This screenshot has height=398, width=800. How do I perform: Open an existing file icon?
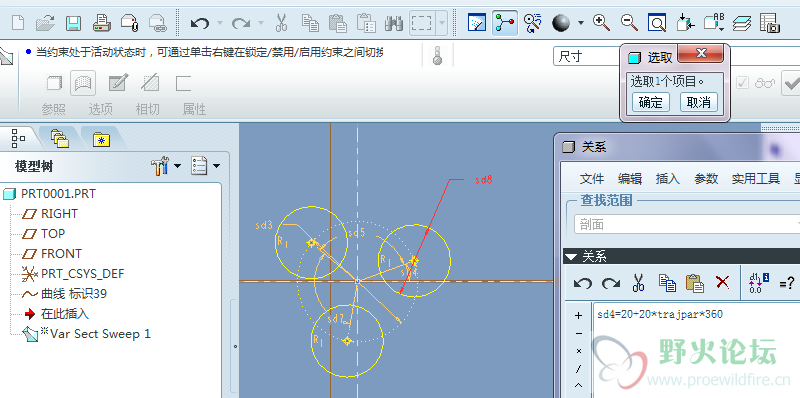point(45,23)
